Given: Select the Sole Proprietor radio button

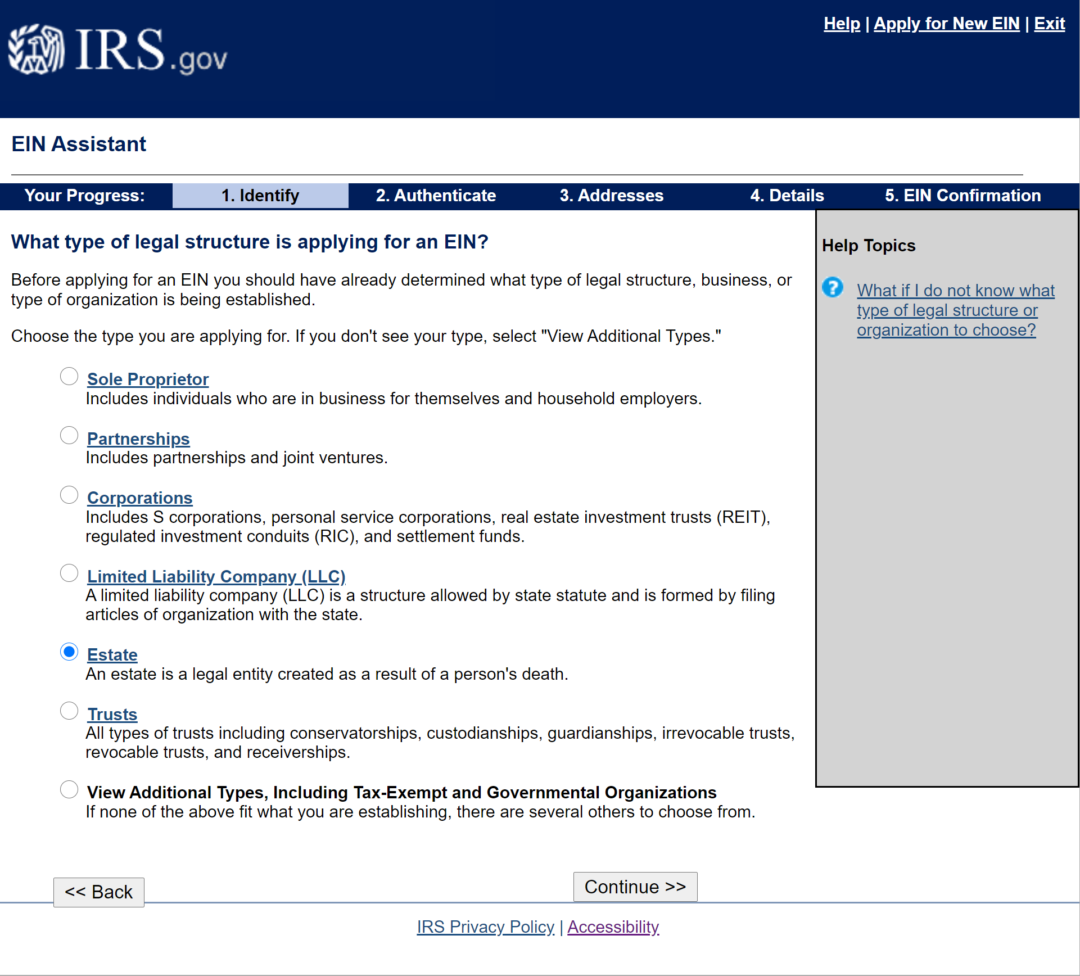Looking at the screenshot, I should tap(69, 376).
